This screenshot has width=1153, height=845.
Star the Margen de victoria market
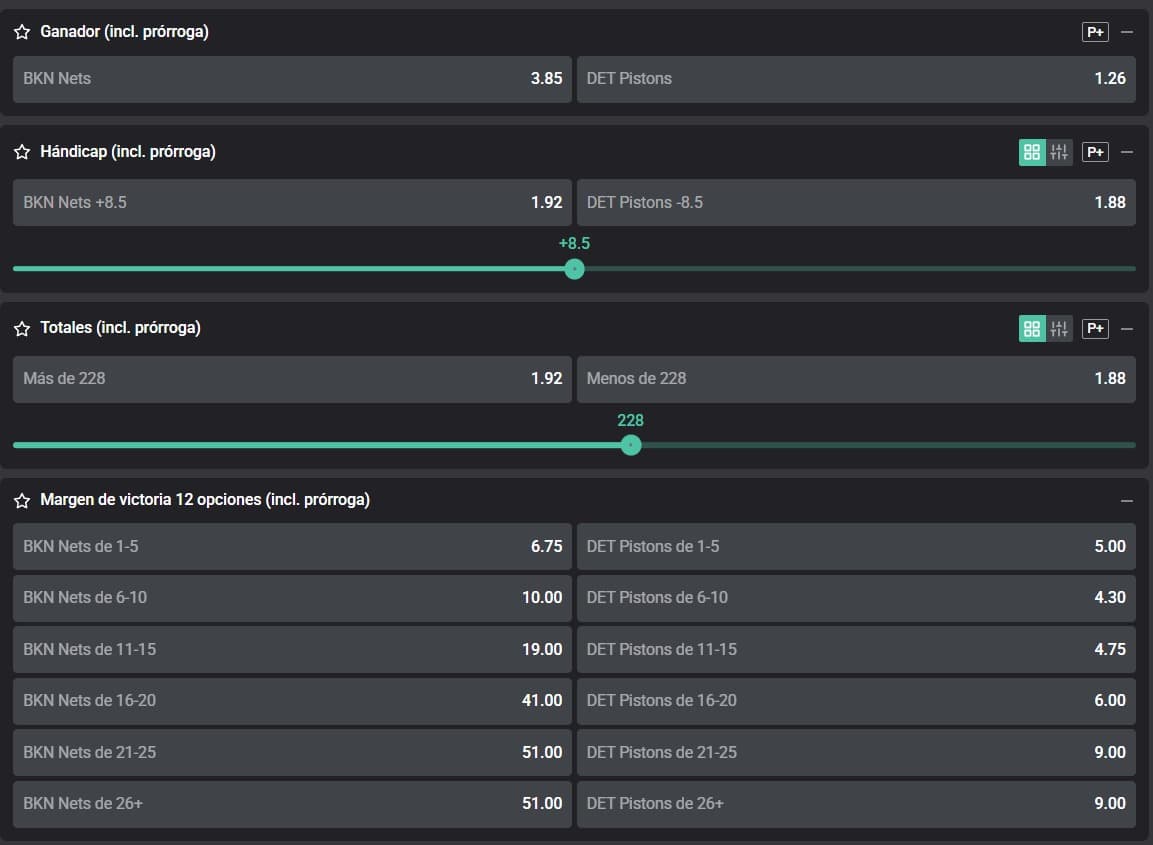[x=22, y=500]
